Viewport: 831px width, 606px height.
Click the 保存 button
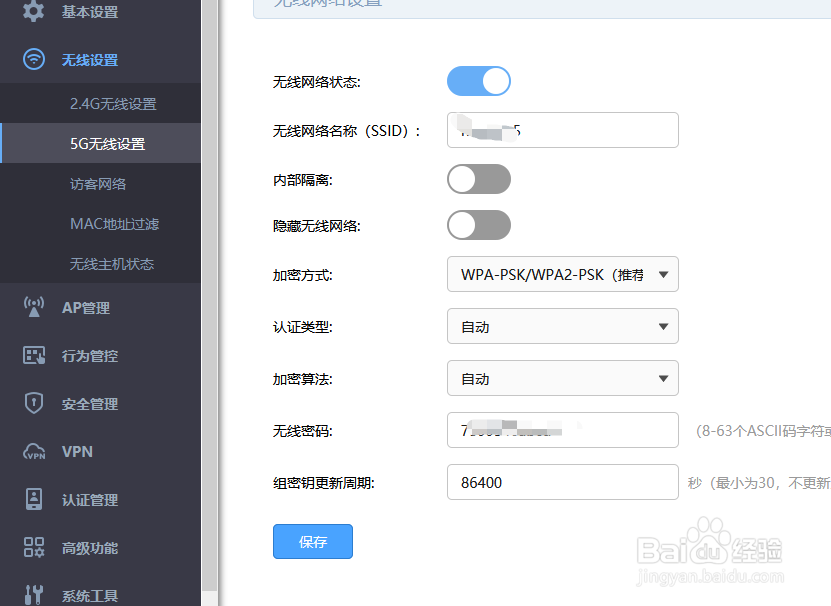[x=313, y=541]
